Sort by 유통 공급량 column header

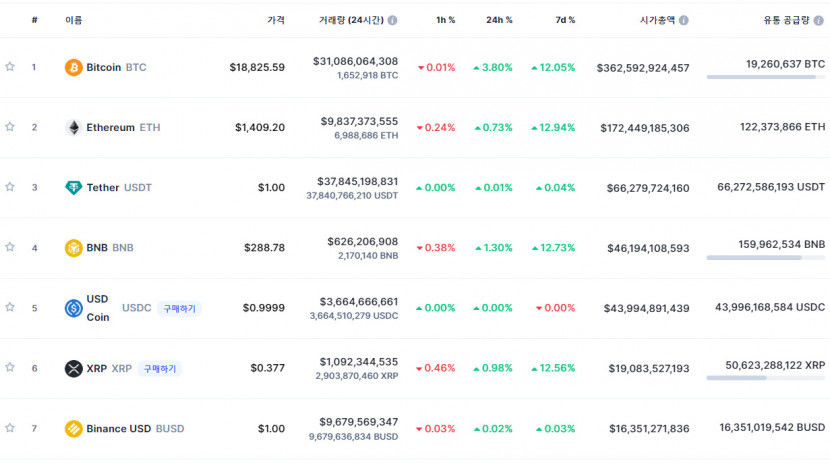(787, 20)
